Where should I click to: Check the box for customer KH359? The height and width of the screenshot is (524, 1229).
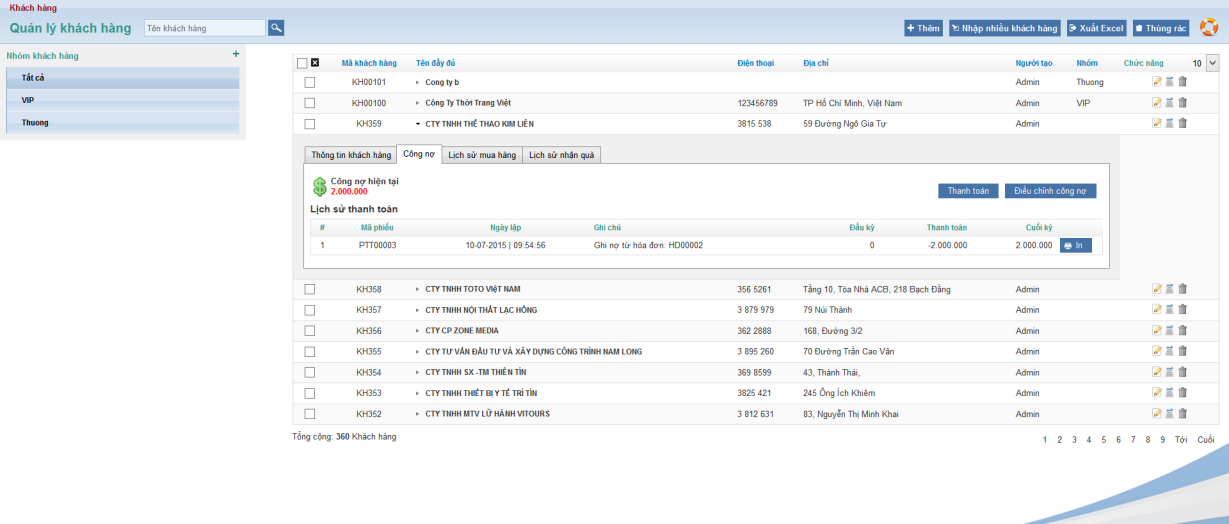[310, 124]
